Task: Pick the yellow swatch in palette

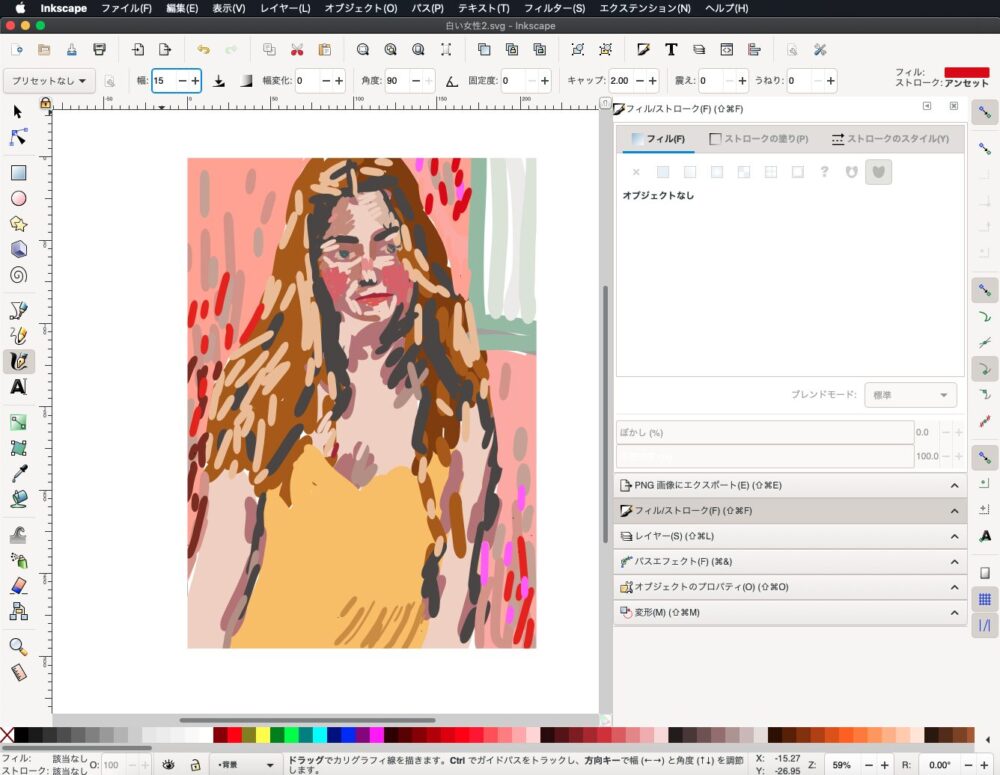Action: coord(263,735)
